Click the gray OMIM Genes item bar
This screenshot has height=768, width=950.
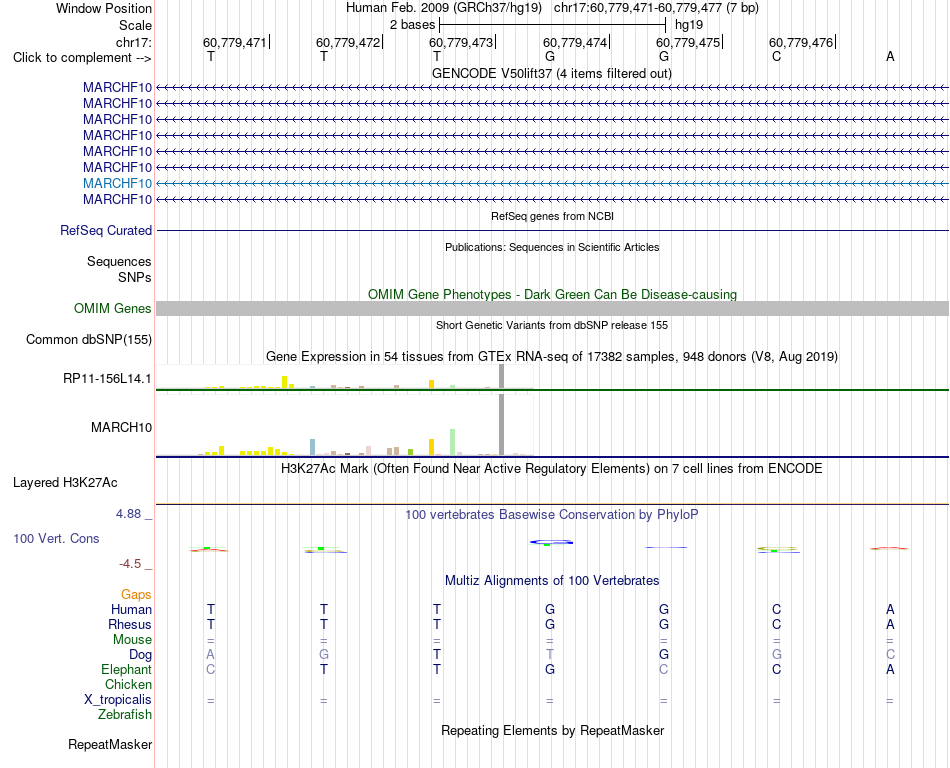pyautogui.click(x=552, y=308)
